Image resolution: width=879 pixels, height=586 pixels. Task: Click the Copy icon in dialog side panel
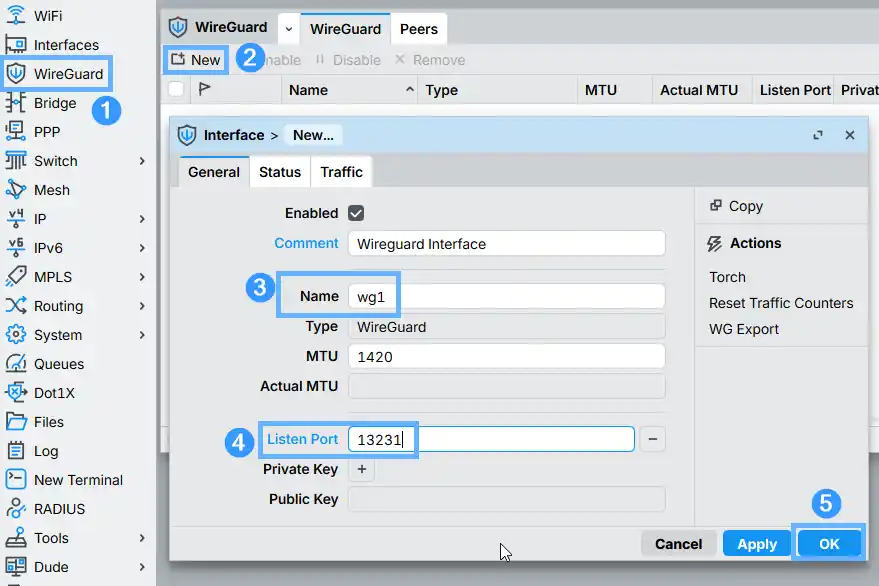[x=715, y=206]
